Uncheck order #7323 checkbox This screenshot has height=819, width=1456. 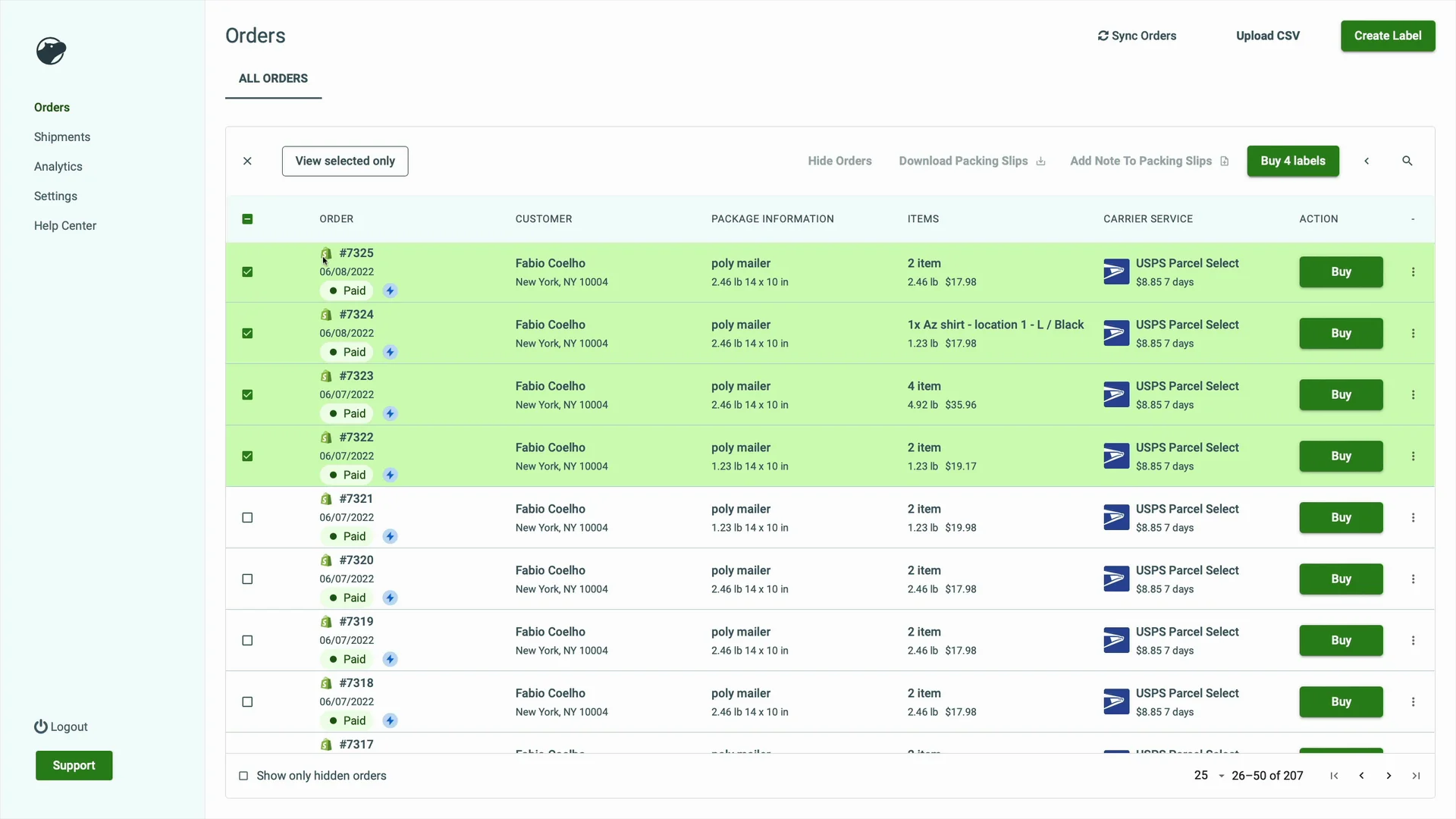pos(247,394)
